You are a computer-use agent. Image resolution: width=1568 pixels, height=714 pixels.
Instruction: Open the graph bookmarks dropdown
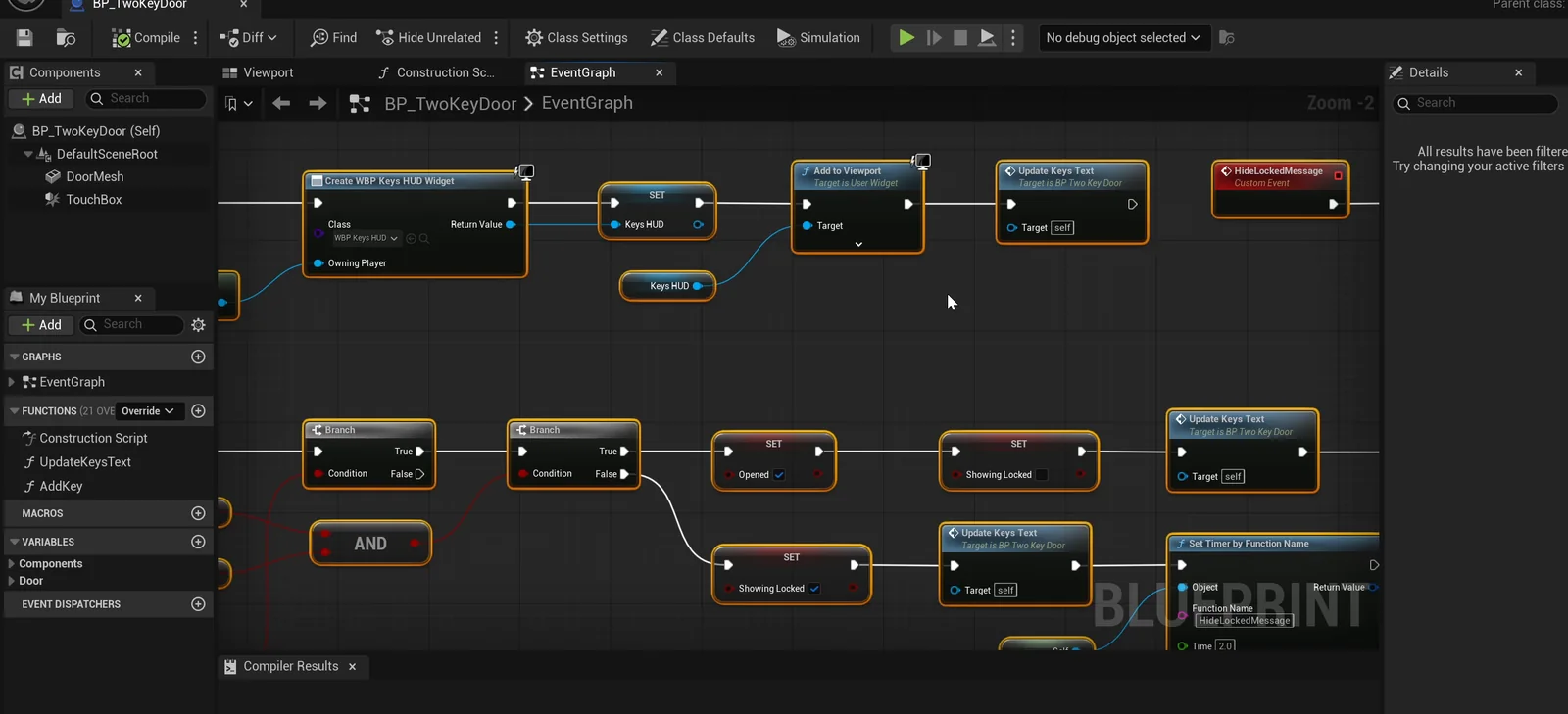(x=238, y=103)
